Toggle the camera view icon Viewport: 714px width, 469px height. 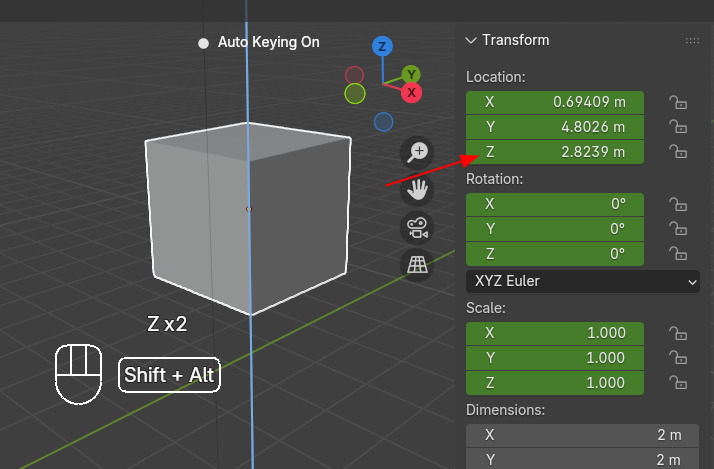(417, 228)
